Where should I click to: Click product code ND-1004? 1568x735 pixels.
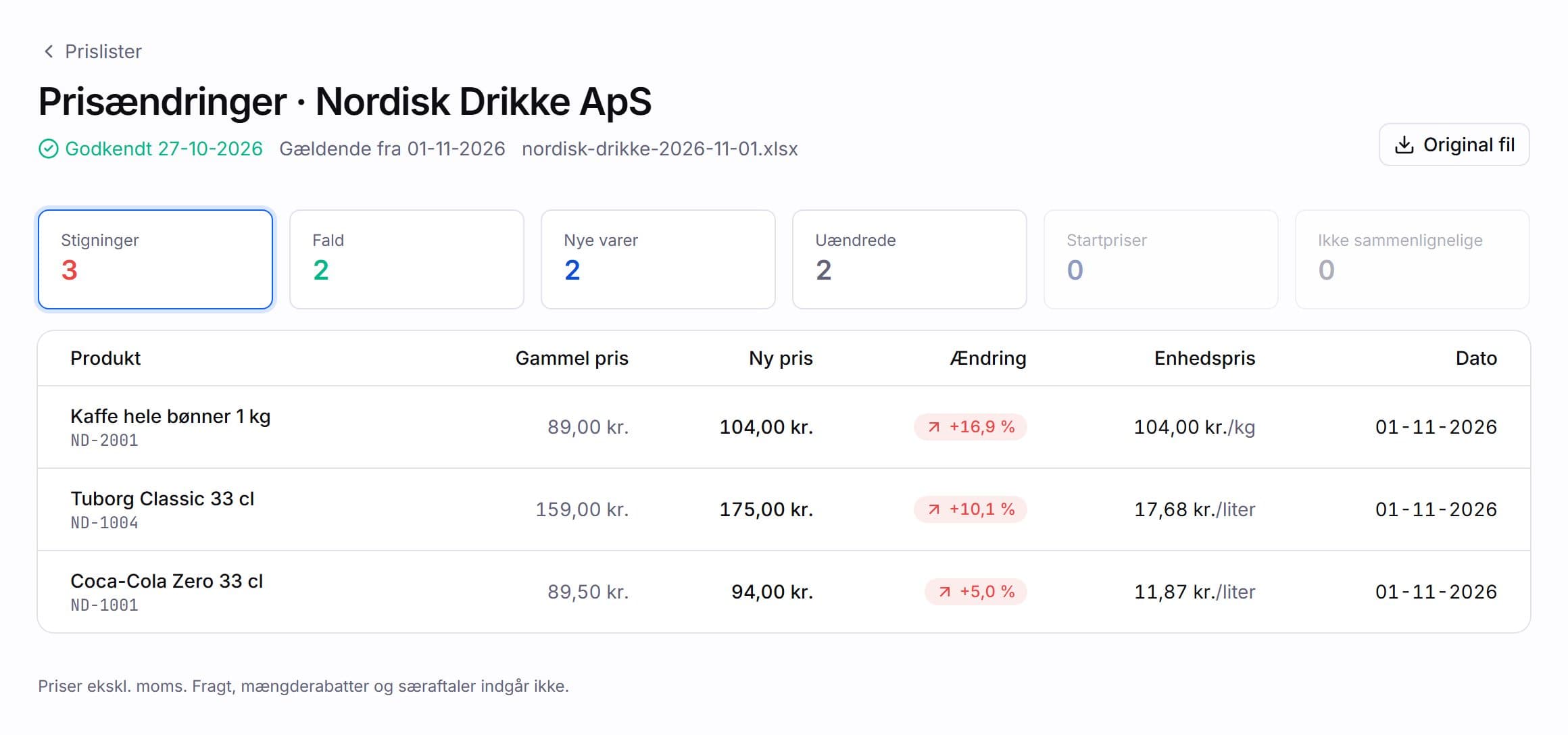pyautogui.click(x=104, y=523)
